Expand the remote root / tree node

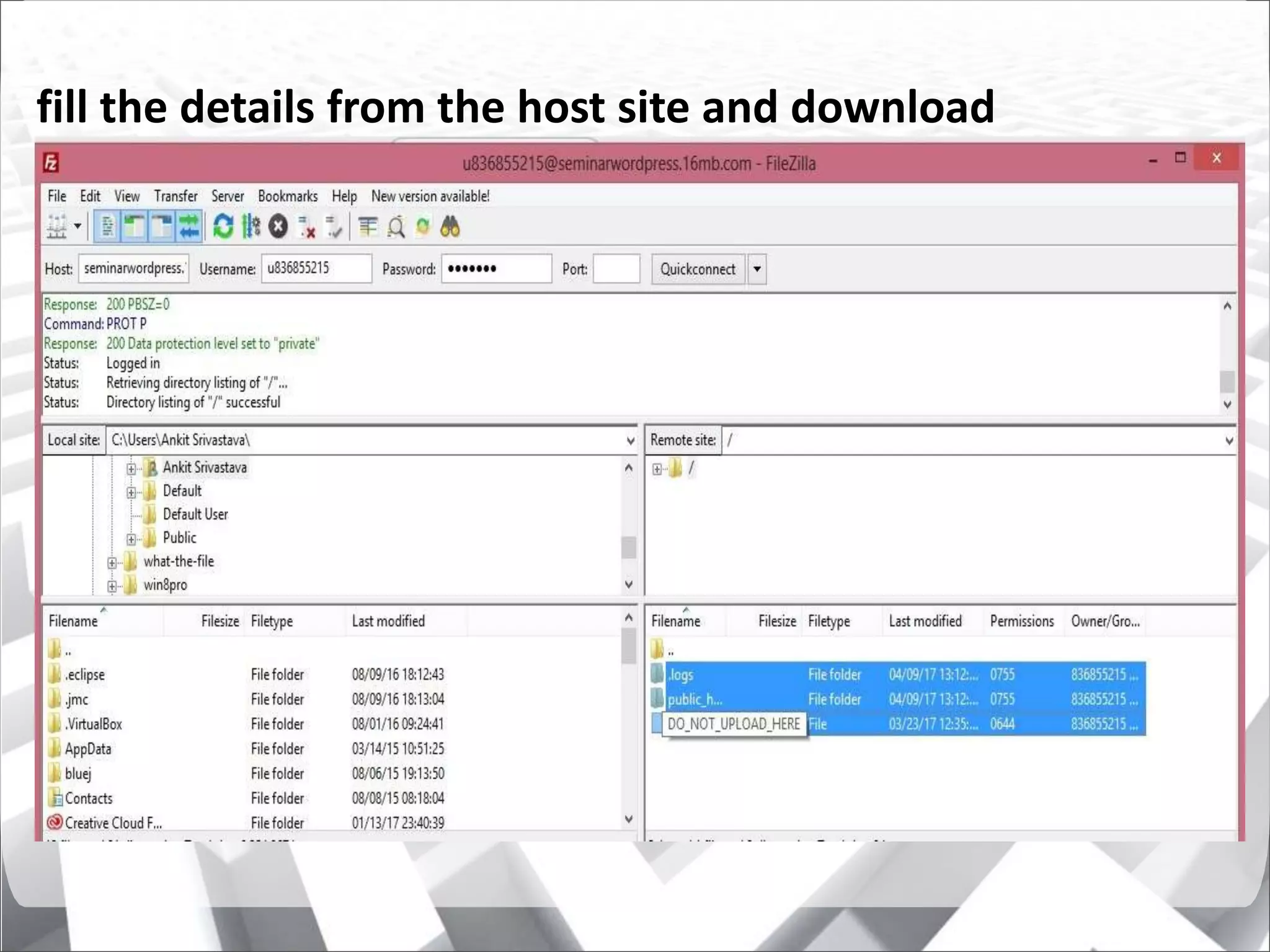pos(657,469)
